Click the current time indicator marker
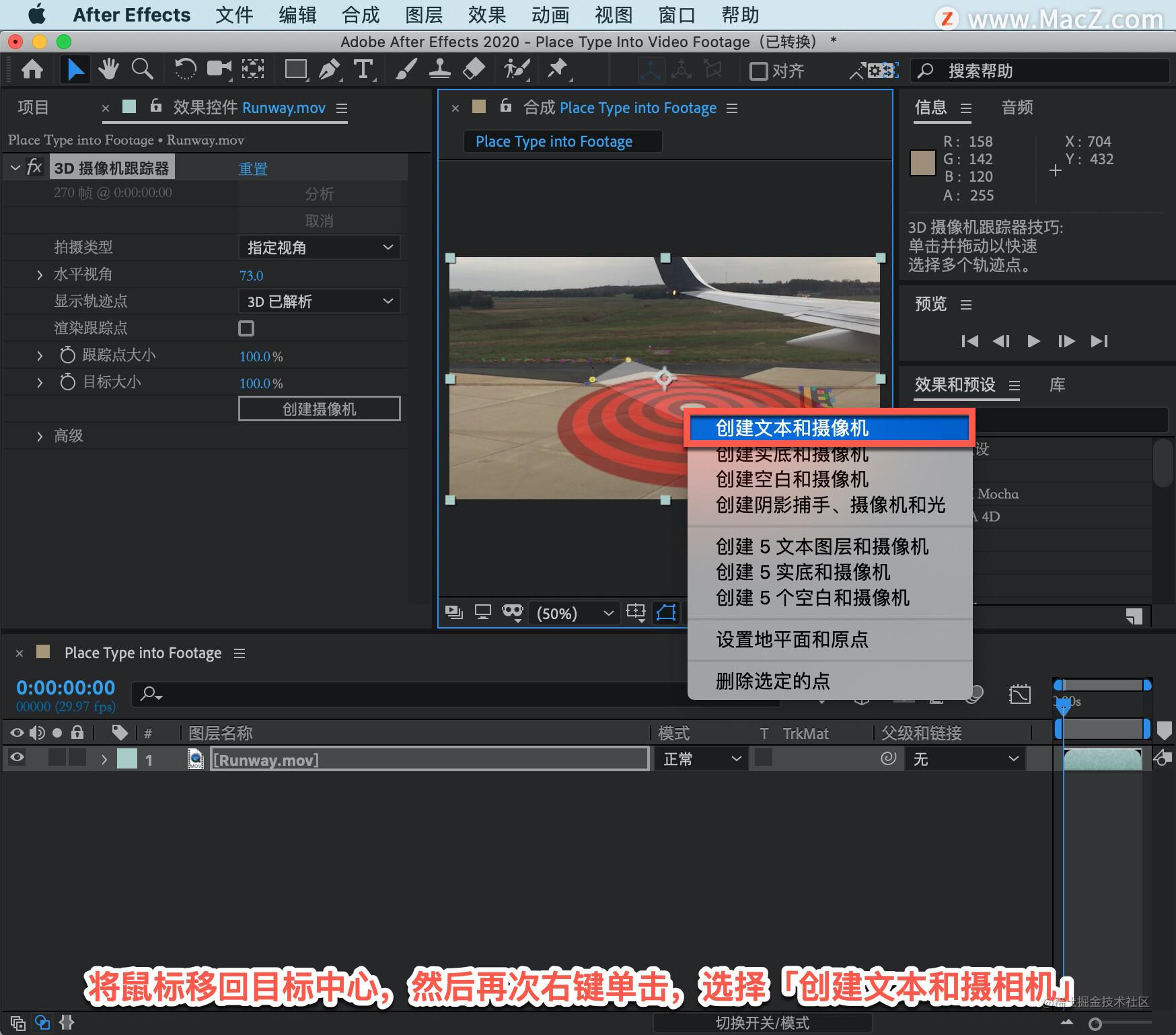The height and width of the screenshot is (1035, 1176). tap(1063, 706)
